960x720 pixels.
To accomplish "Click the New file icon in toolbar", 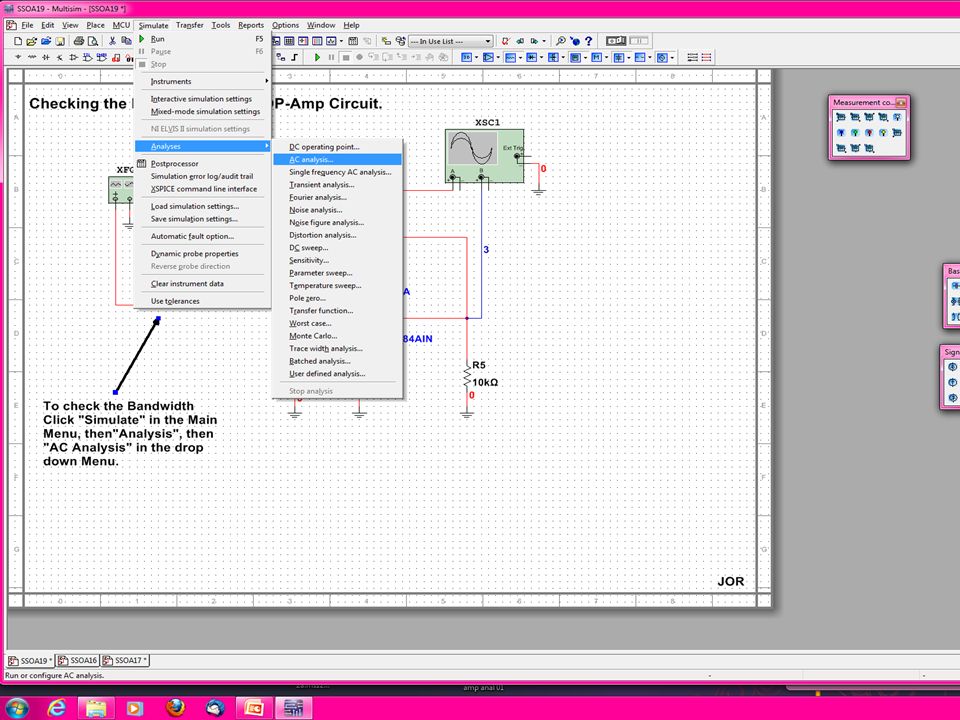I will click(18, 41).
